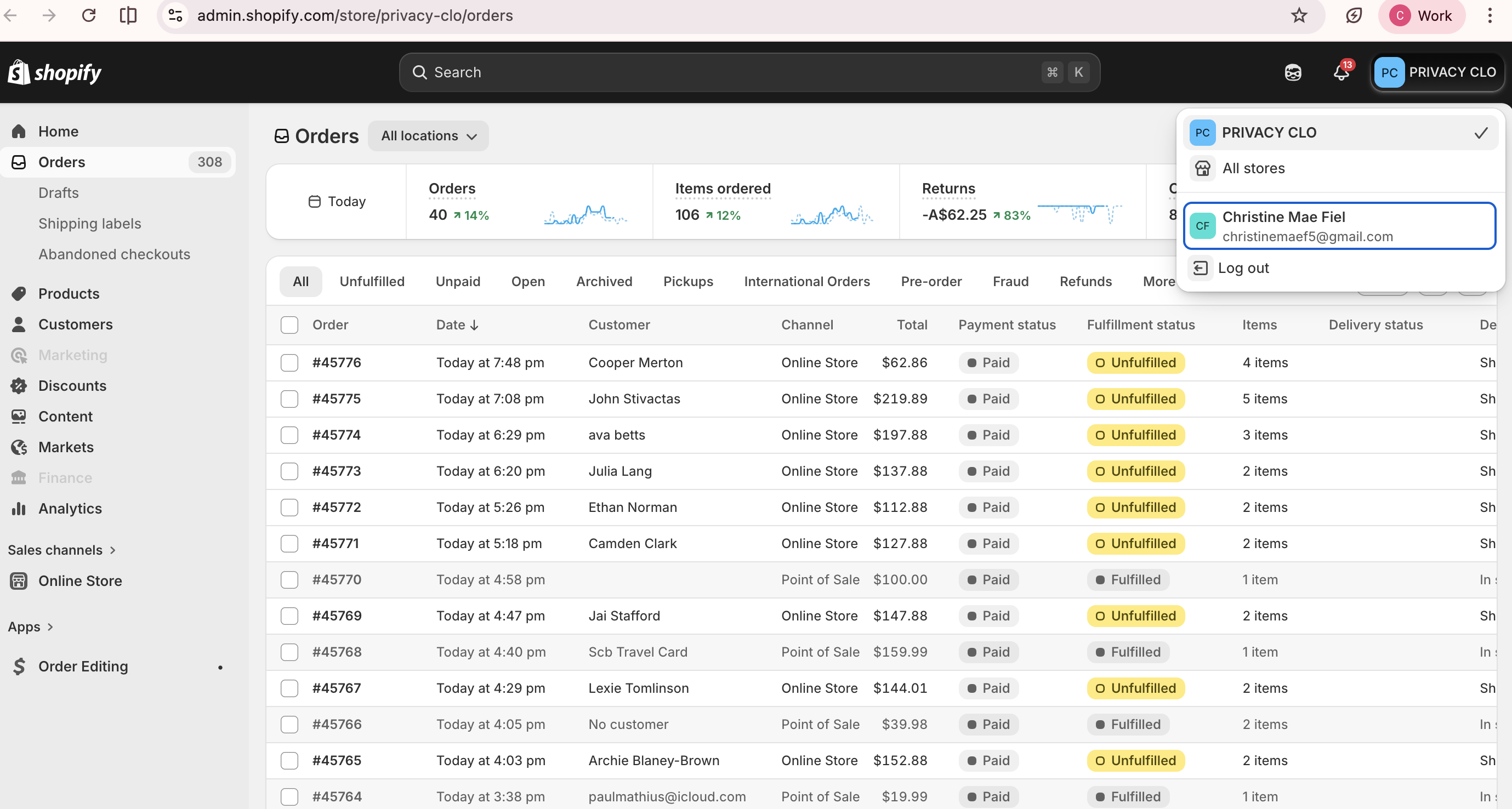Expand the Apps section

[x=31, y=626]
